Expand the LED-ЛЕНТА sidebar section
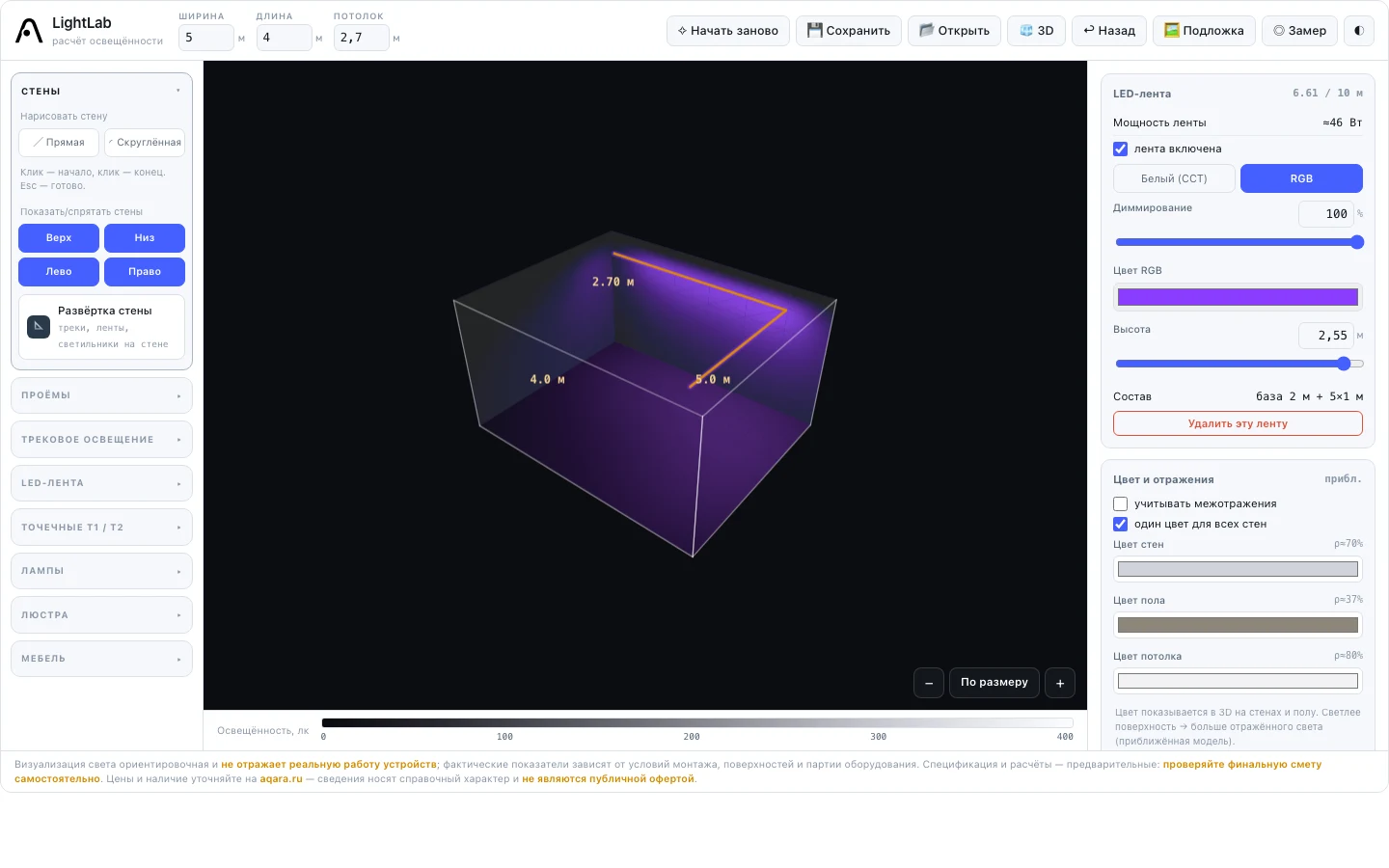1389x868 pixels. pos(101,483)
